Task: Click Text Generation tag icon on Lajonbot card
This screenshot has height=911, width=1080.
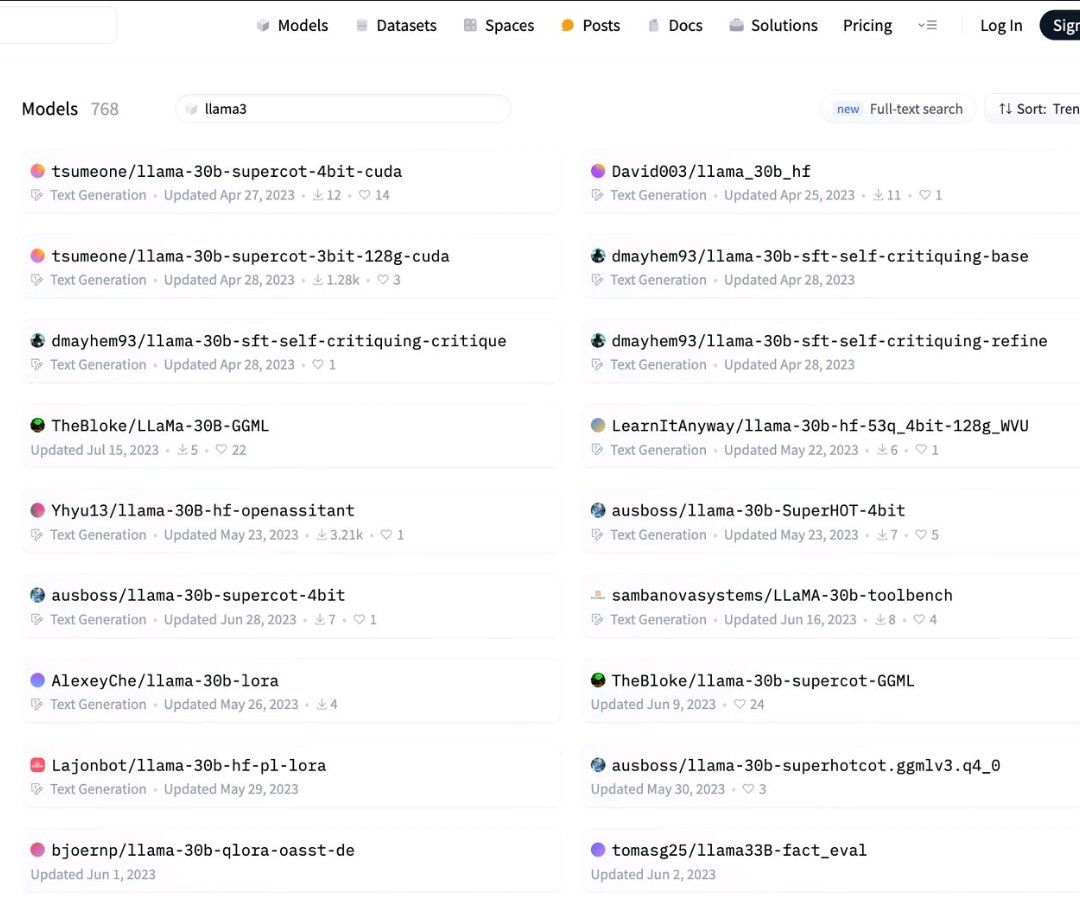Action: [37, 788]
